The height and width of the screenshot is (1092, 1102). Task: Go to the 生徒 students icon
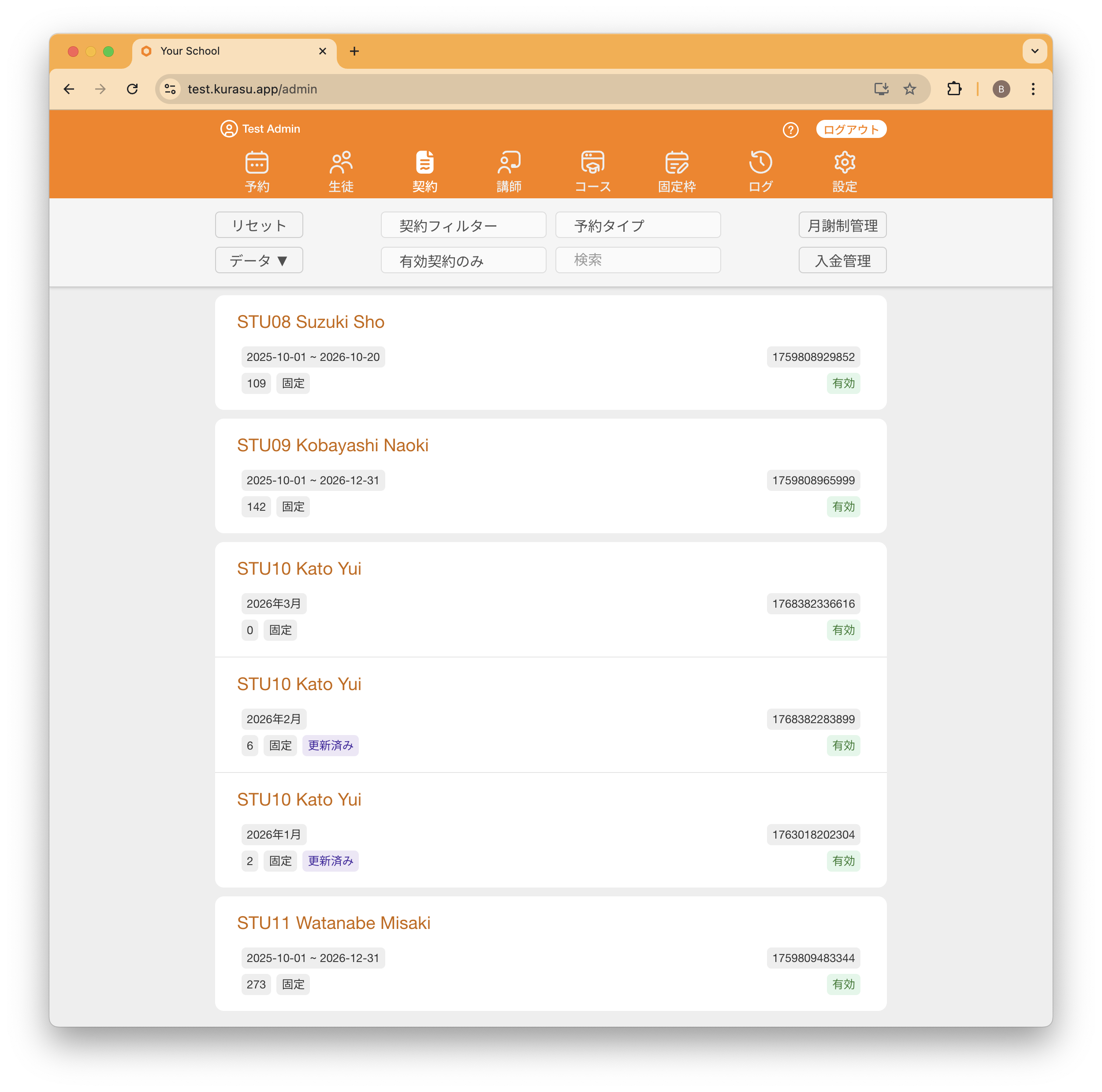pos(341,163)
